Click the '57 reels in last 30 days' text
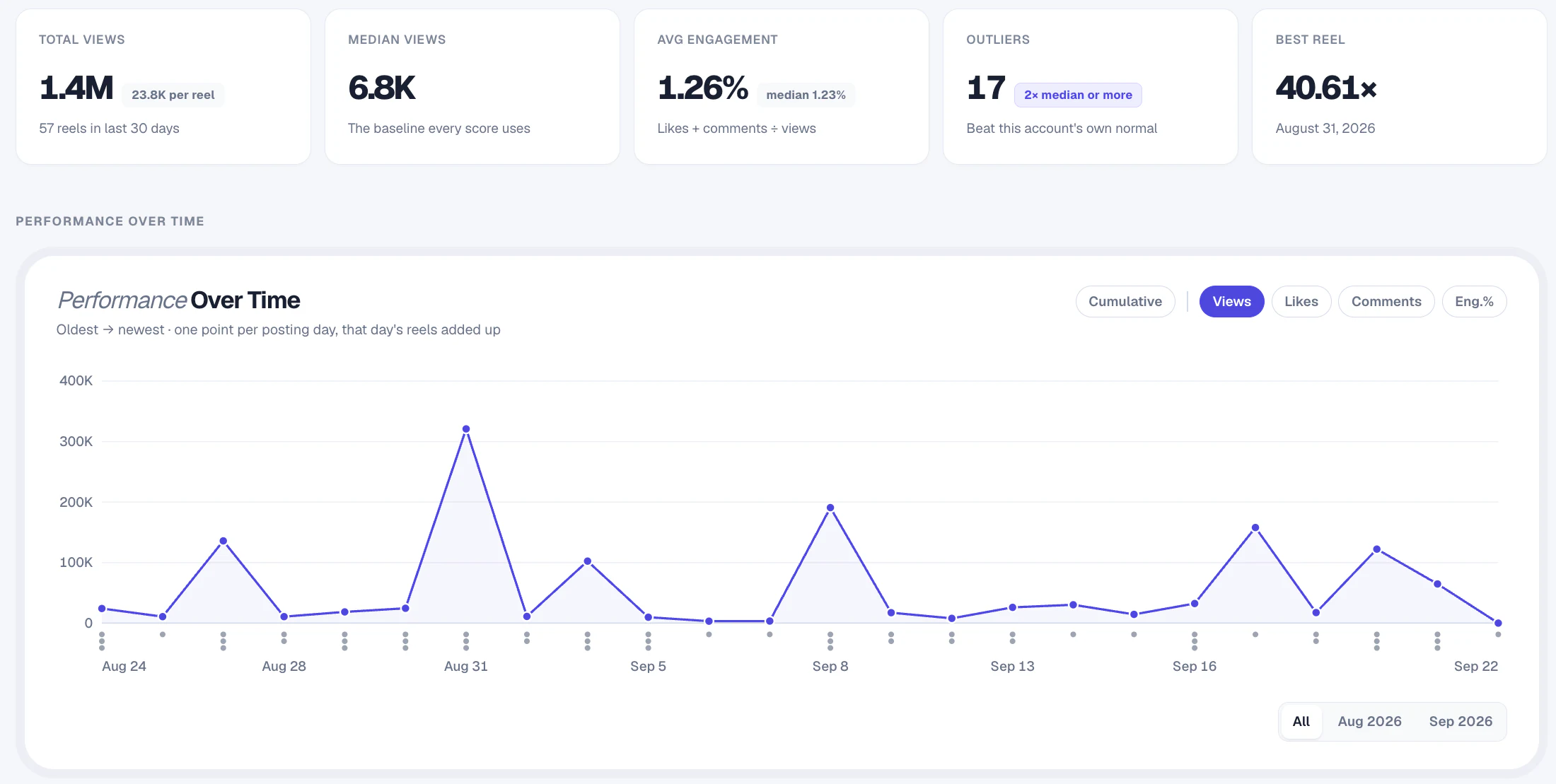 [109, 128]
